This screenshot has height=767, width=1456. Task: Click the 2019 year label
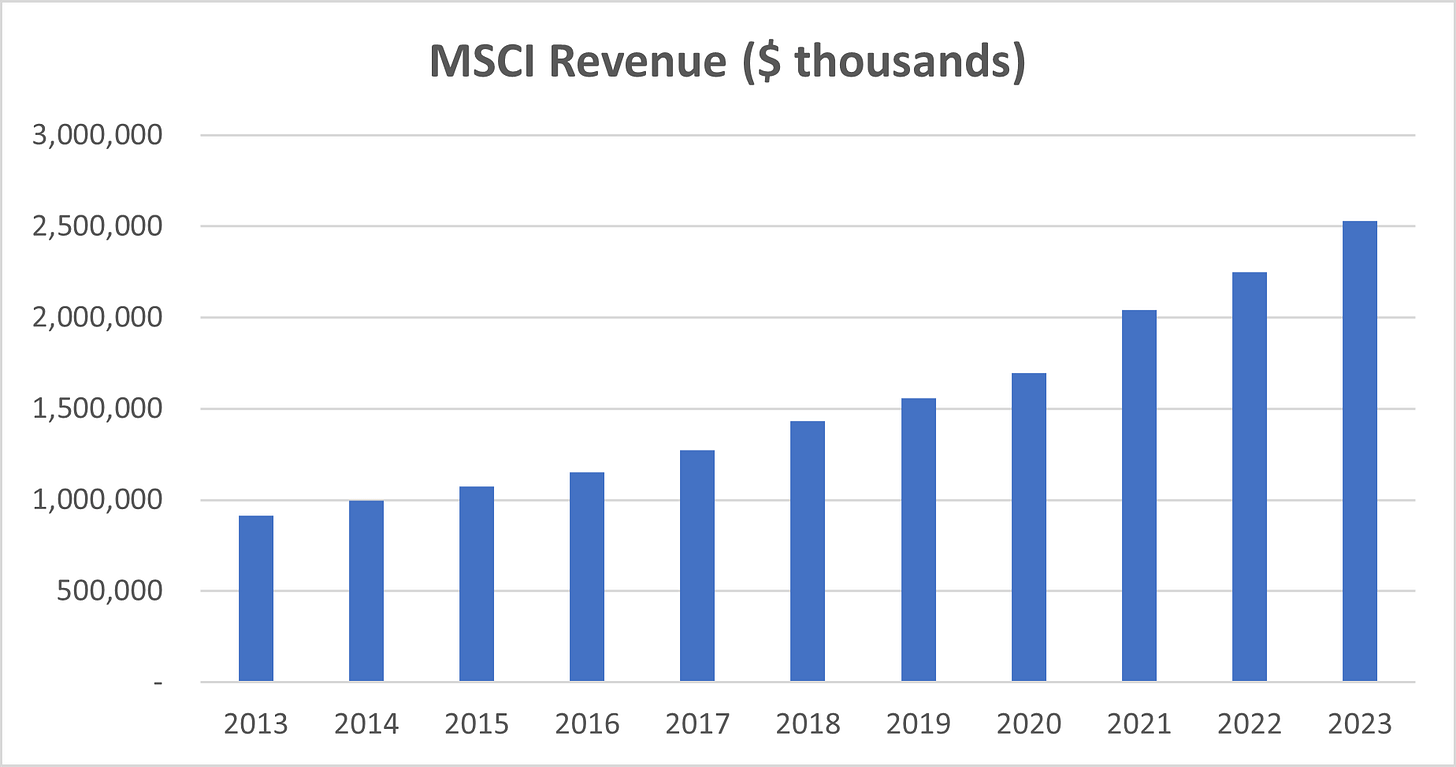(918, 723)
